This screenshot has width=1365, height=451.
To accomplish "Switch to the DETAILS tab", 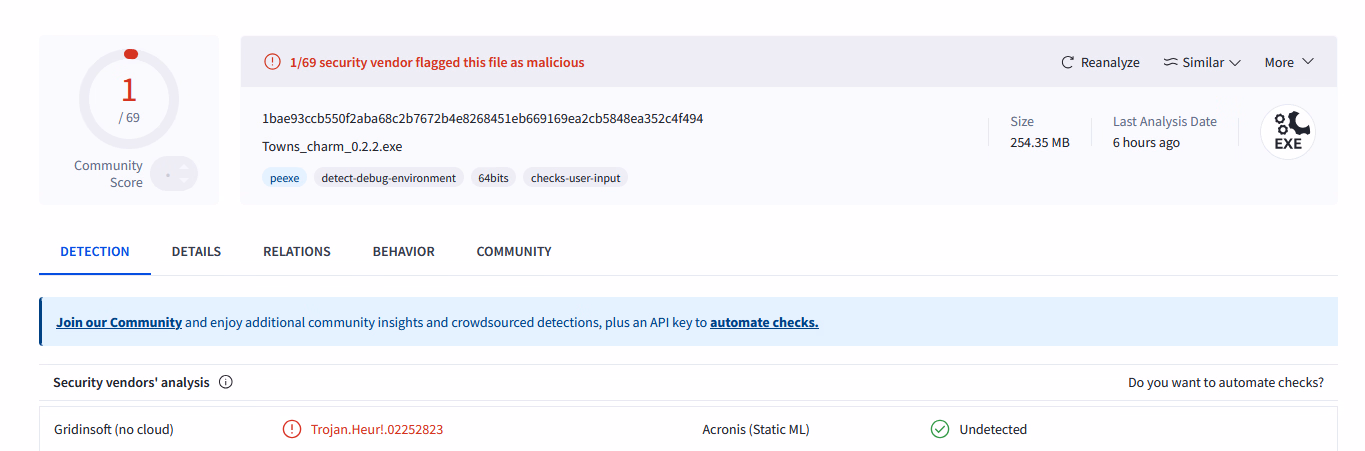I will (x=196, y=252).
